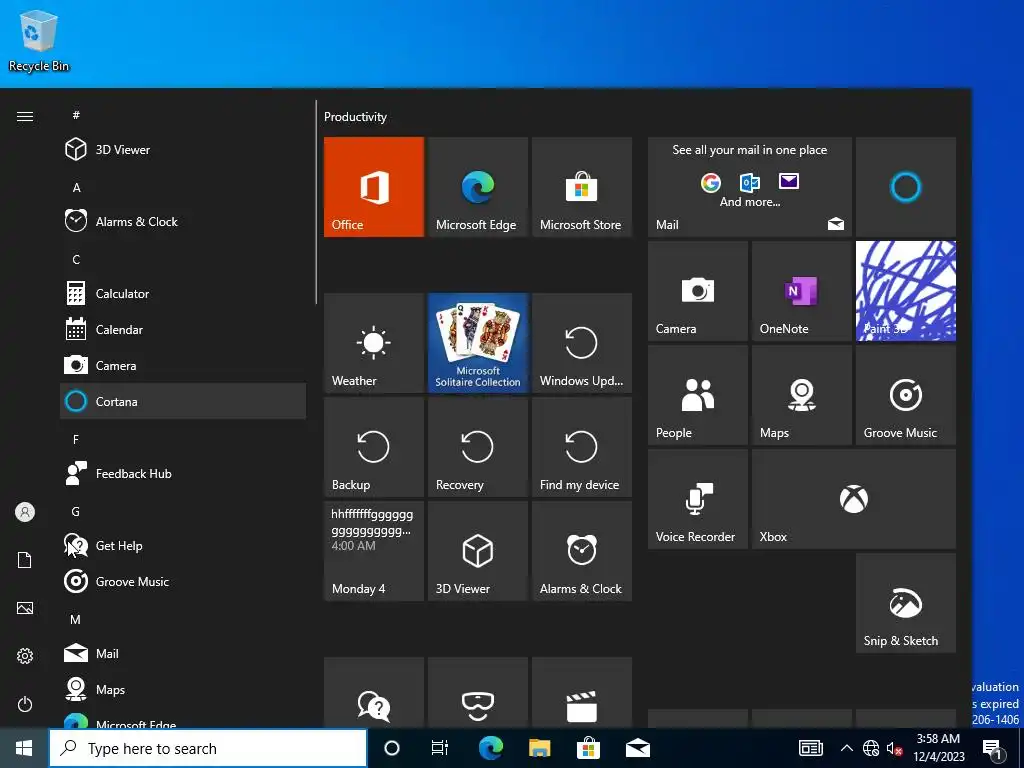The image size is (1024, 768).
Task: Open File Explorer from the taskbar
Action: pyautogui.click(x=539, y=748)
